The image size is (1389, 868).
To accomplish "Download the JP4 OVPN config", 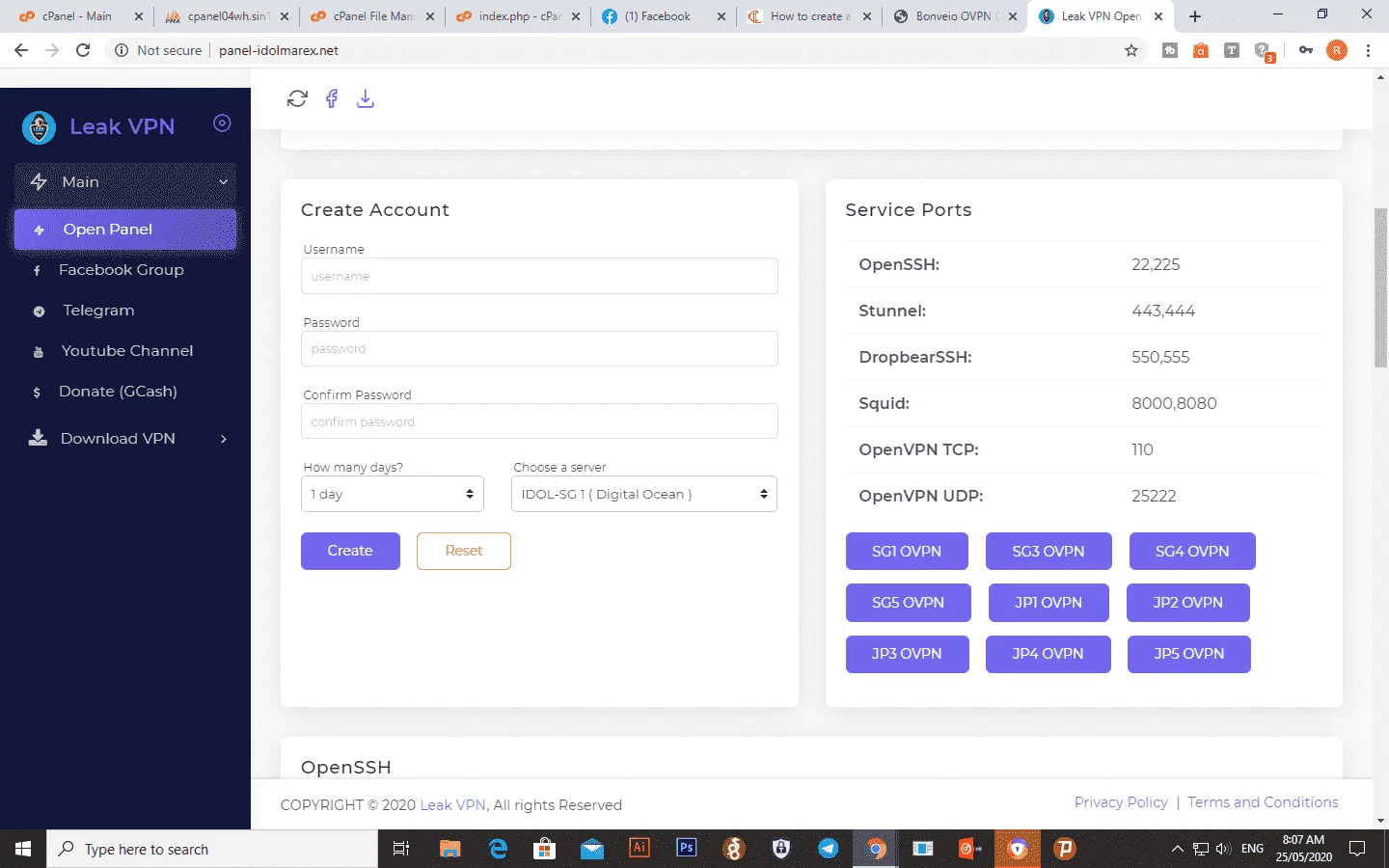I will (1049, 654).
